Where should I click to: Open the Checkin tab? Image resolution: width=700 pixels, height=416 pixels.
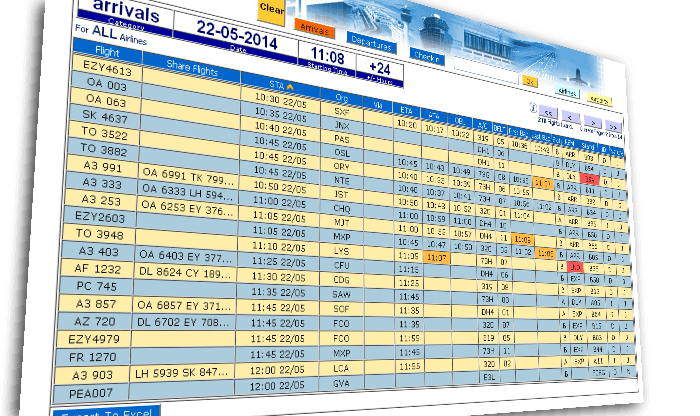tap(426, 56)
